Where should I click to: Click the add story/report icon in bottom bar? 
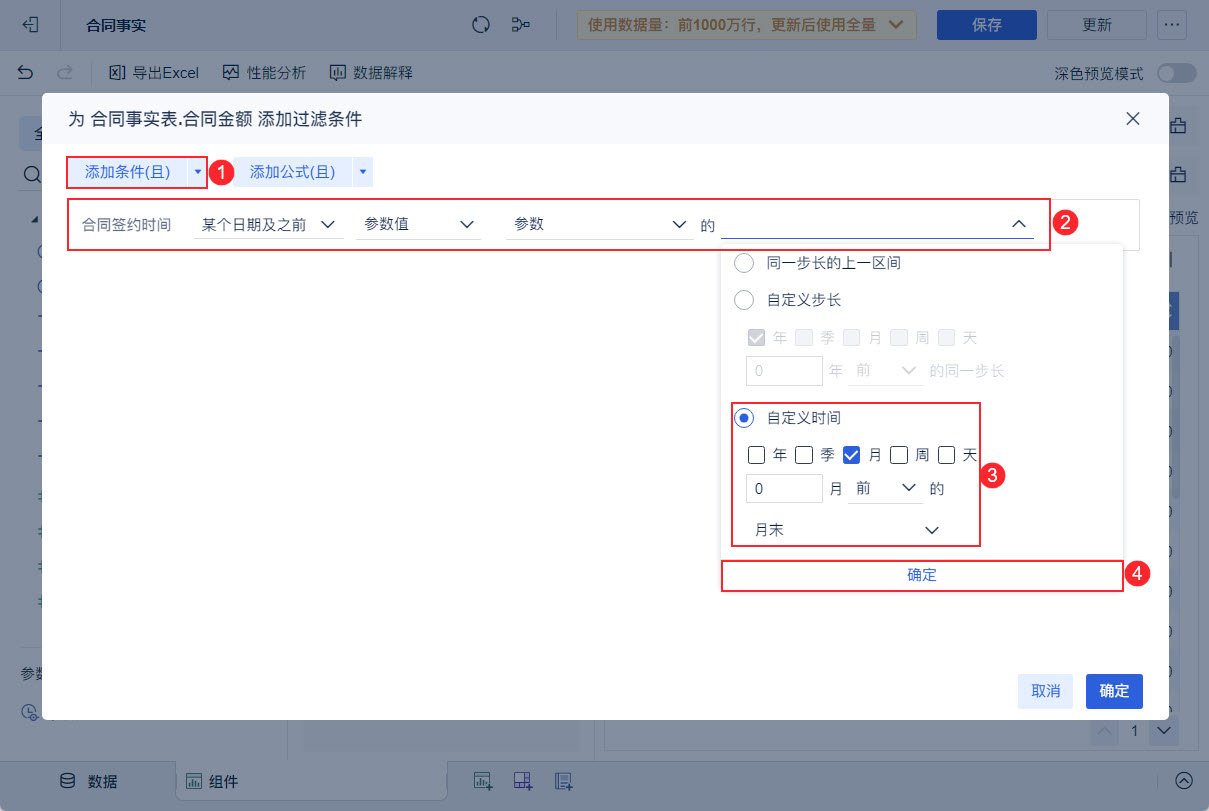[x=563, y=781]
